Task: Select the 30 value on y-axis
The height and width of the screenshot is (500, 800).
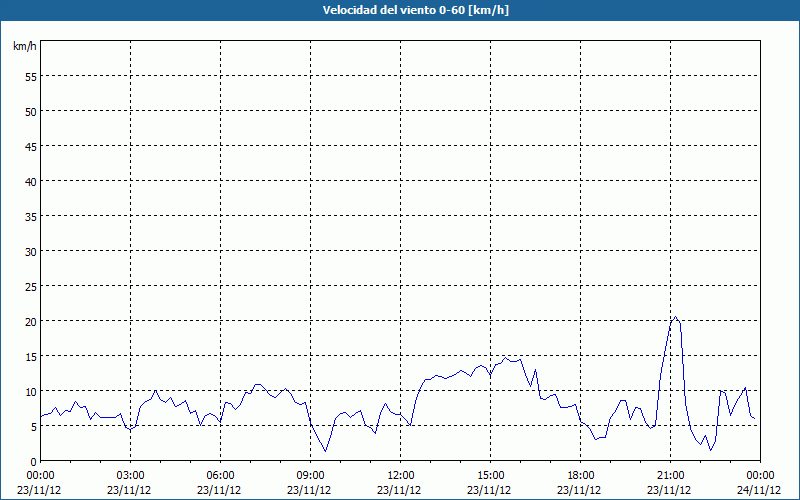Action: (x=31, y=251)
